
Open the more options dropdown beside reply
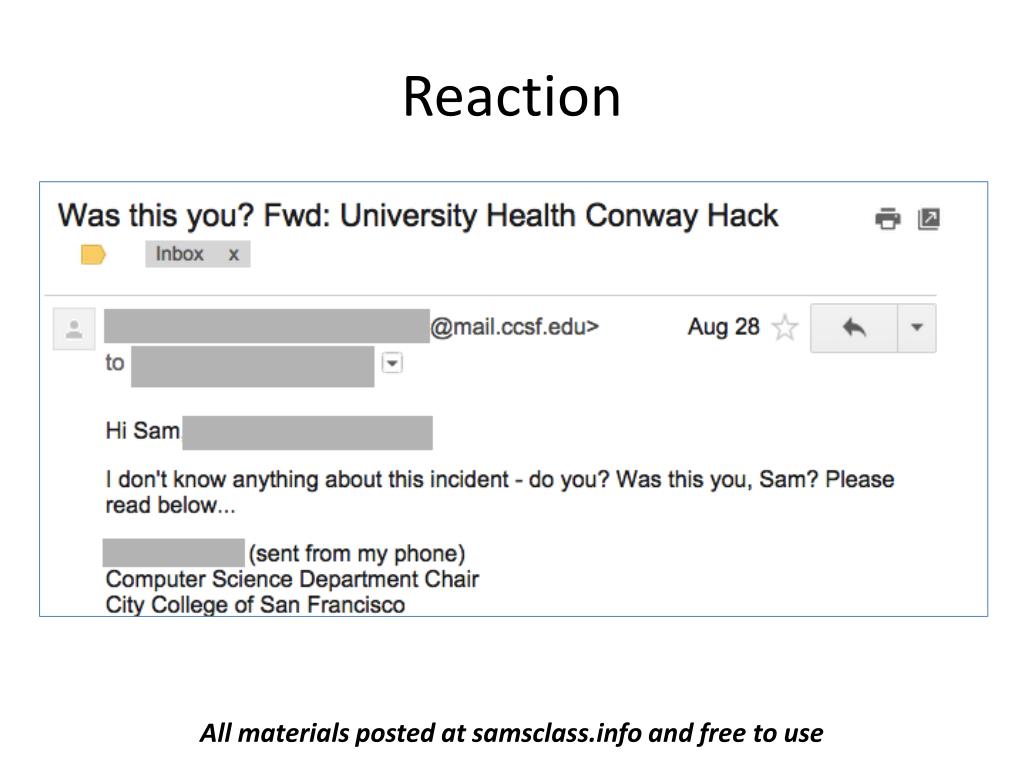(x=917, y=328)
